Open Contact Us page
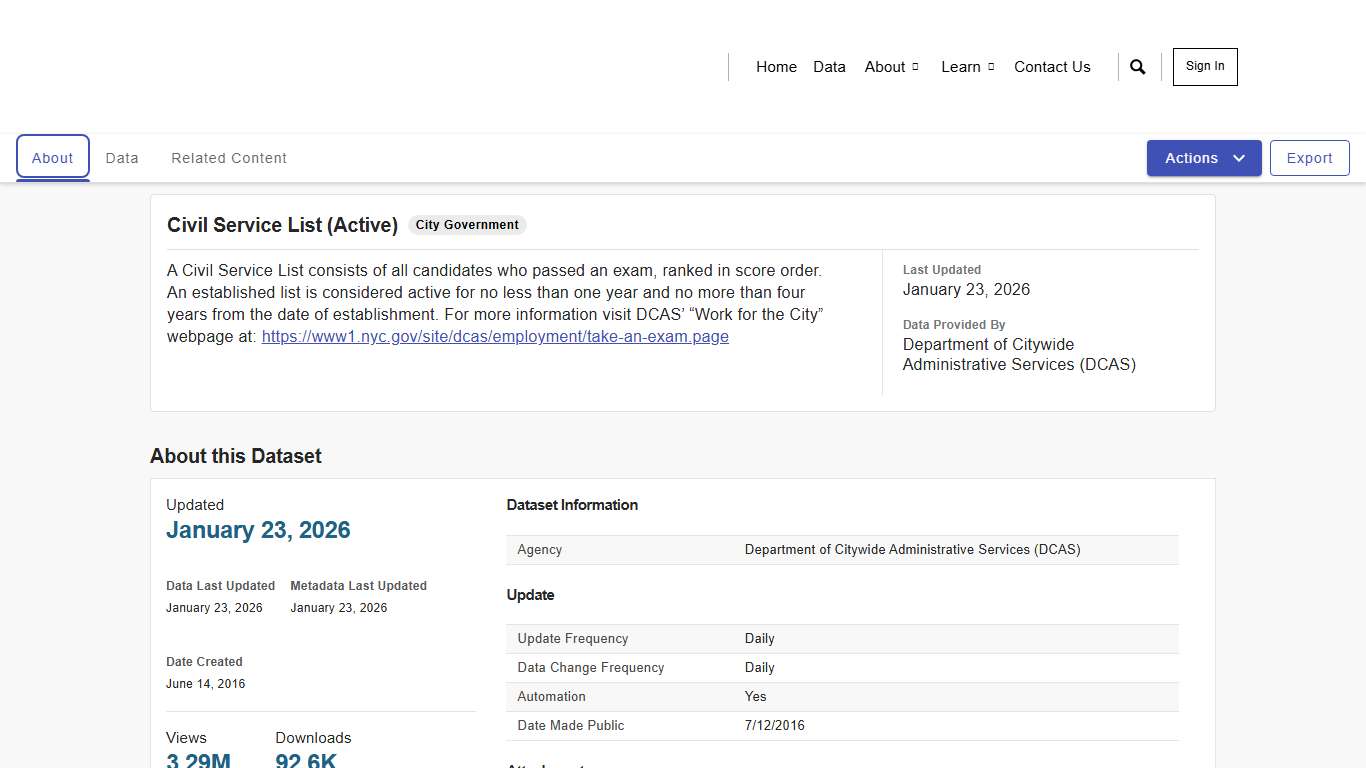This screenshot has height=768, width=1366. click(x=1052, y=66)
